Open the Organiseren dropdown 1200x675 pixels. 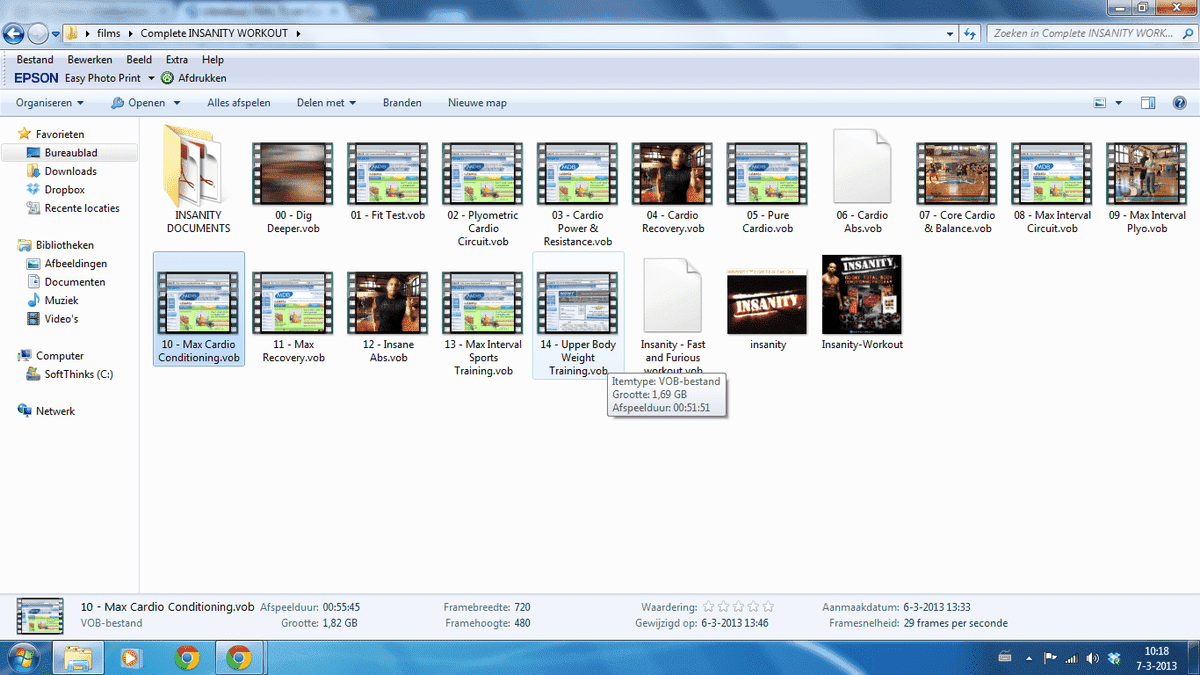[x=49, y=103]
